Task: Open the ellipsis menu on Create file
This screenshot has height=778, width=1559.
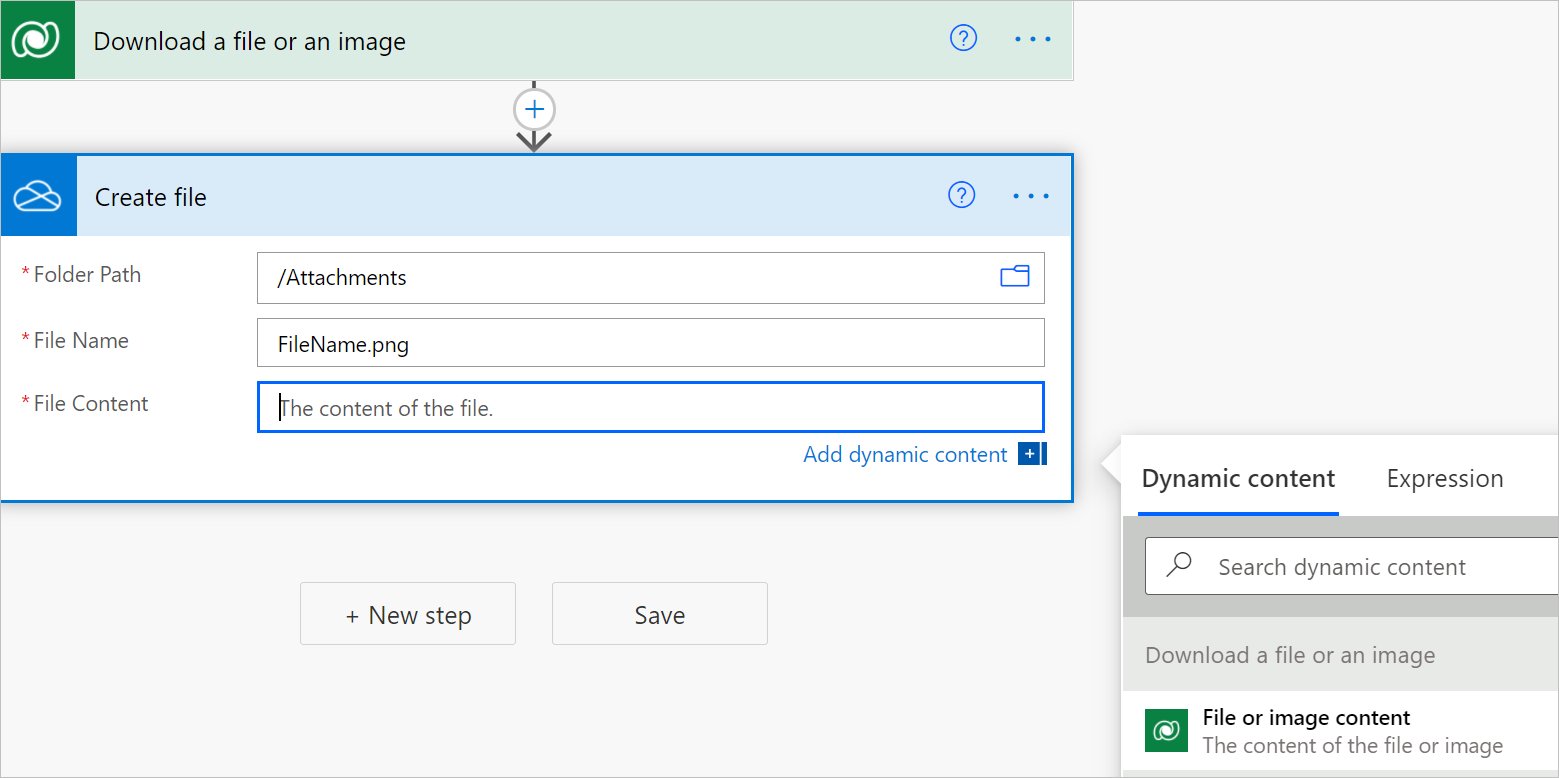Action: pyautogui.click(x=1030, y=195)
